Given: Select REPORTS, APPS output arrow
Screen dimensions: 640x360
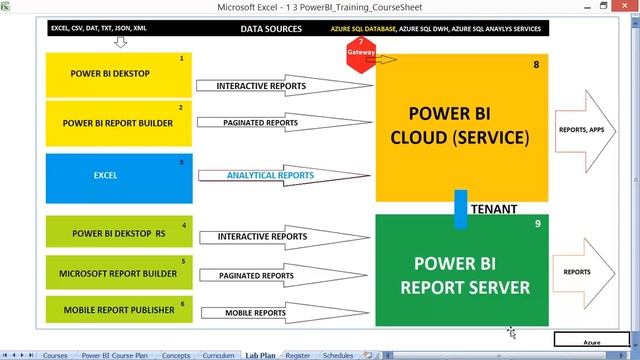Looking at the screenshot, I should click(x=585, y=131).
